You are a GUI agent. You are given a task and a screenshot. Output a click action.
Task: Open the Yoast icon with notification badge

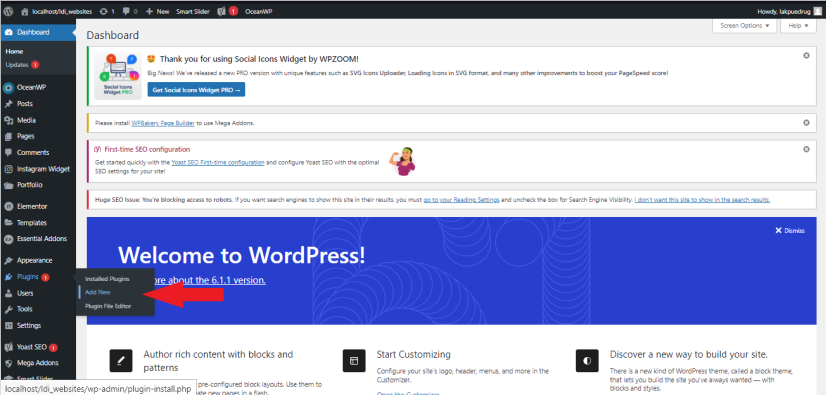point(222,11)
